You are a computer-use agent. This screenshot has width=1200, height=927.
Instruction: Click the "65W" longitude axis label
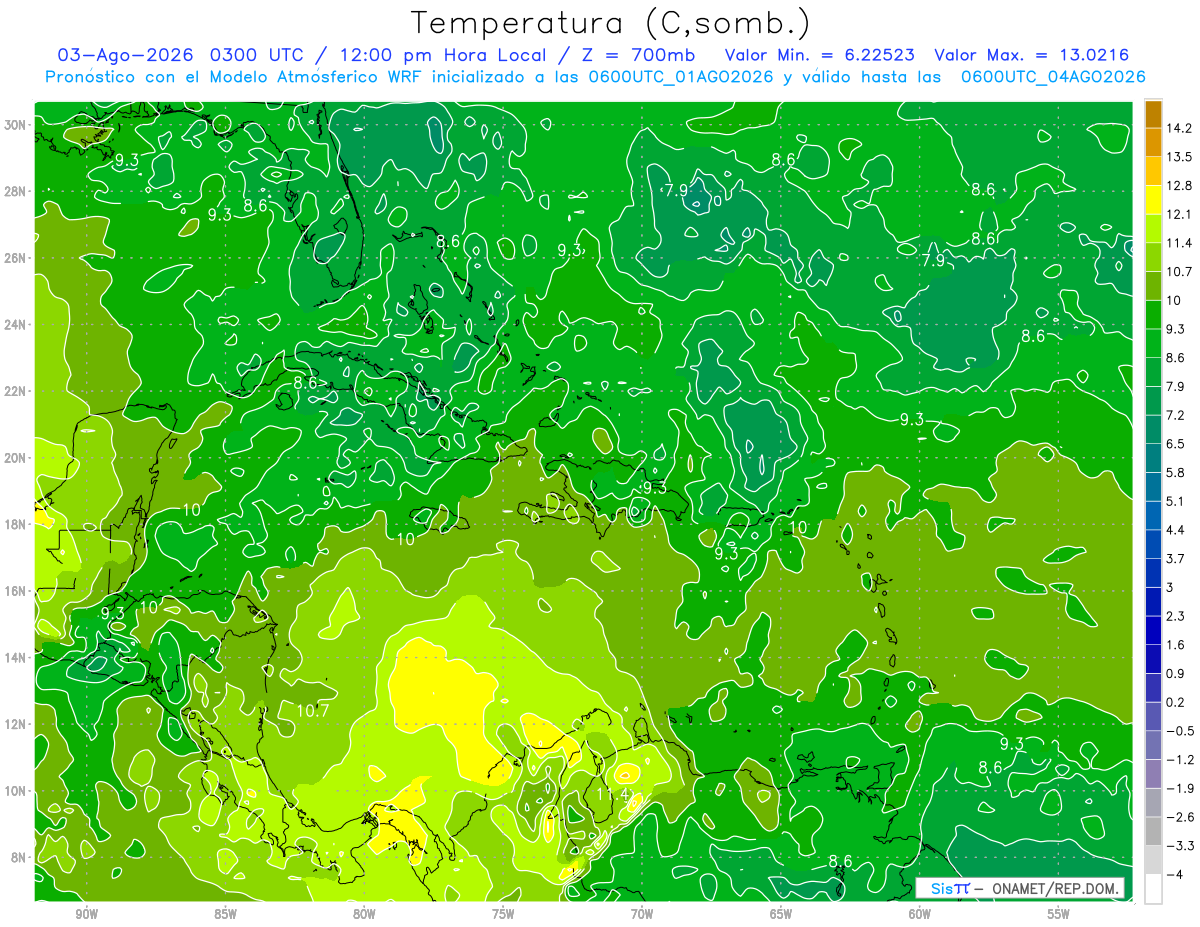tap(781, 914)
